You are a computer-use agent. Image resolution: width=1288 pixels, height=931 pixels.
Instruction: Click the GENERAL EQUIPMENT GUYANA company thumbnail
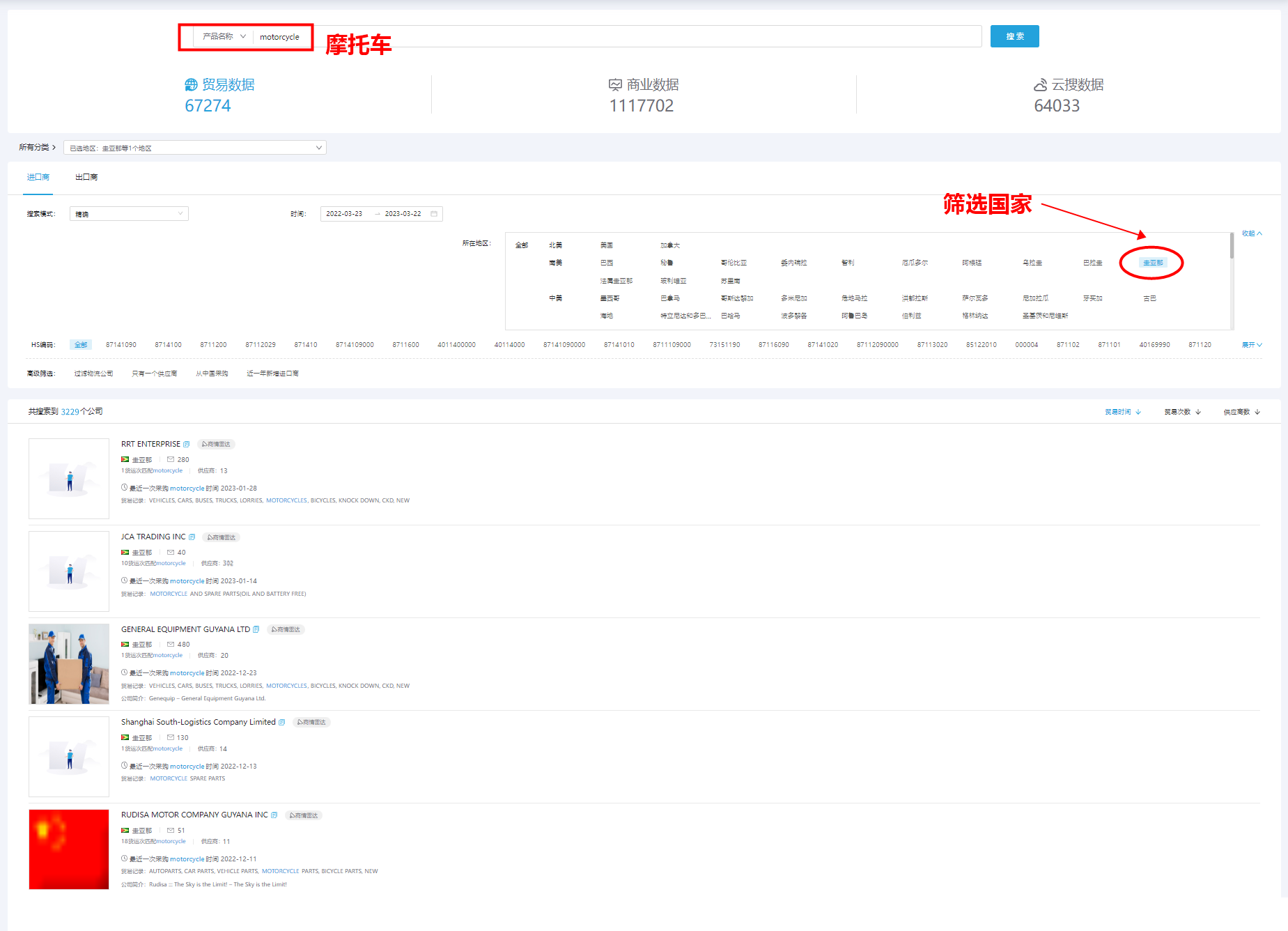[69, 664]
